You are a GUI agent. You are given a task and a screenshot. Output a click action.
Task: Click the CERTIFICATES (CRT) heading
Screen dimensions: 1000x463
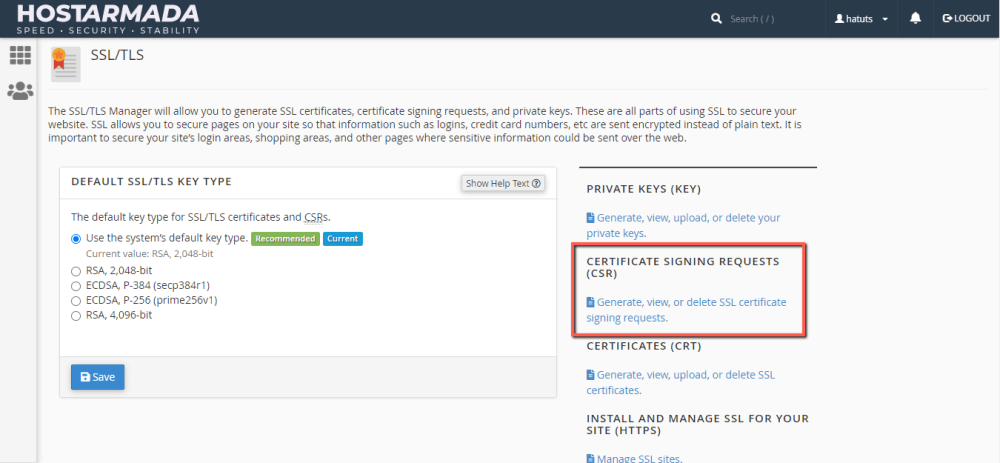click(643, 346)
